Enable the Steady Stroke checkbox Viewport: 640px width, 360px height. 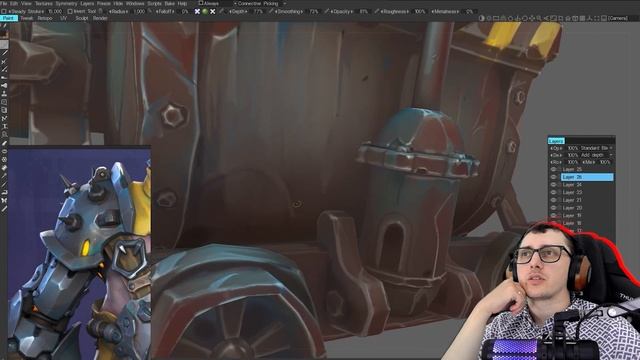(4, 11)
